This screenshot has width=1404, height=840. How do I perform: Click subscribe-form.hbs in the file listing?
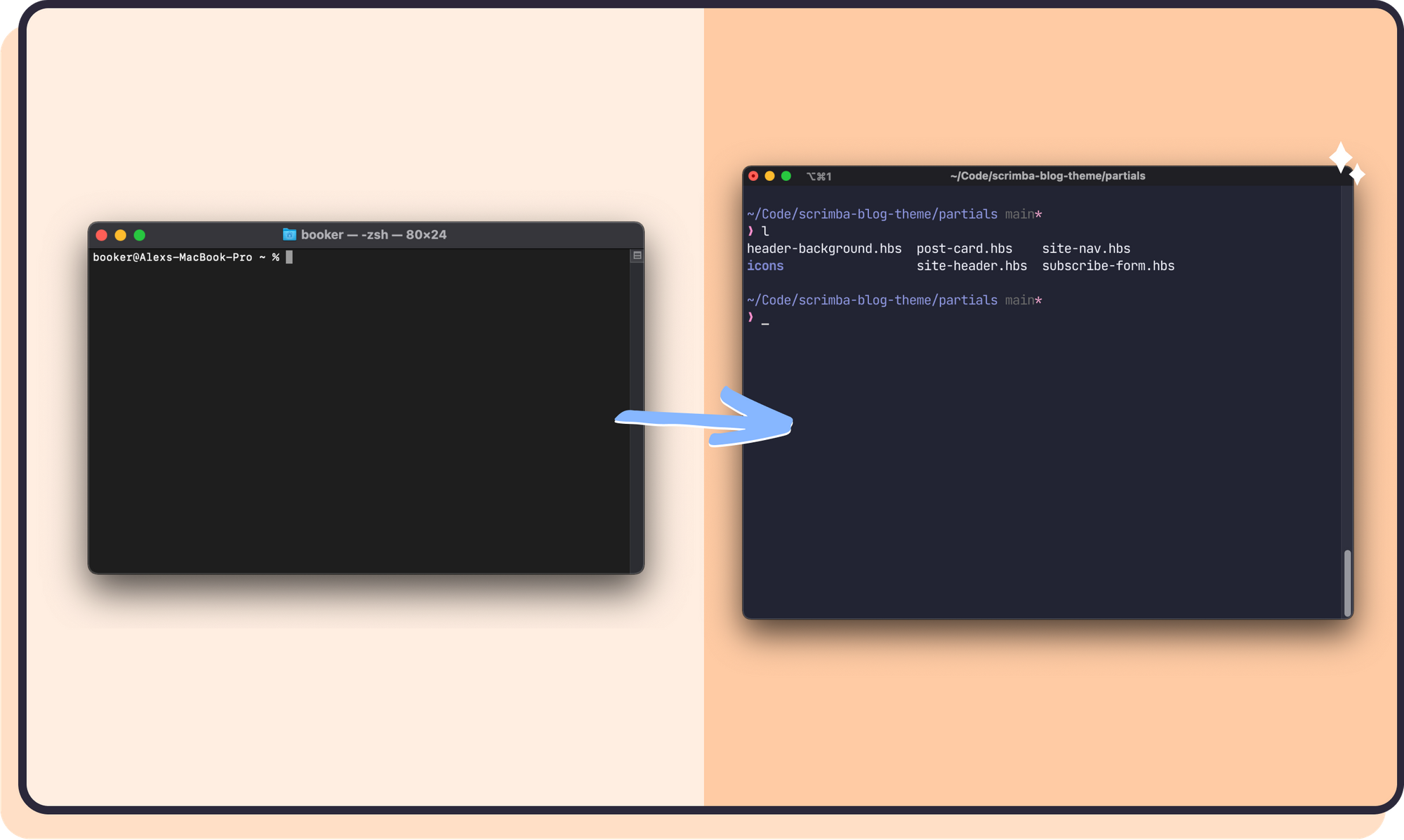(1108, 266)
